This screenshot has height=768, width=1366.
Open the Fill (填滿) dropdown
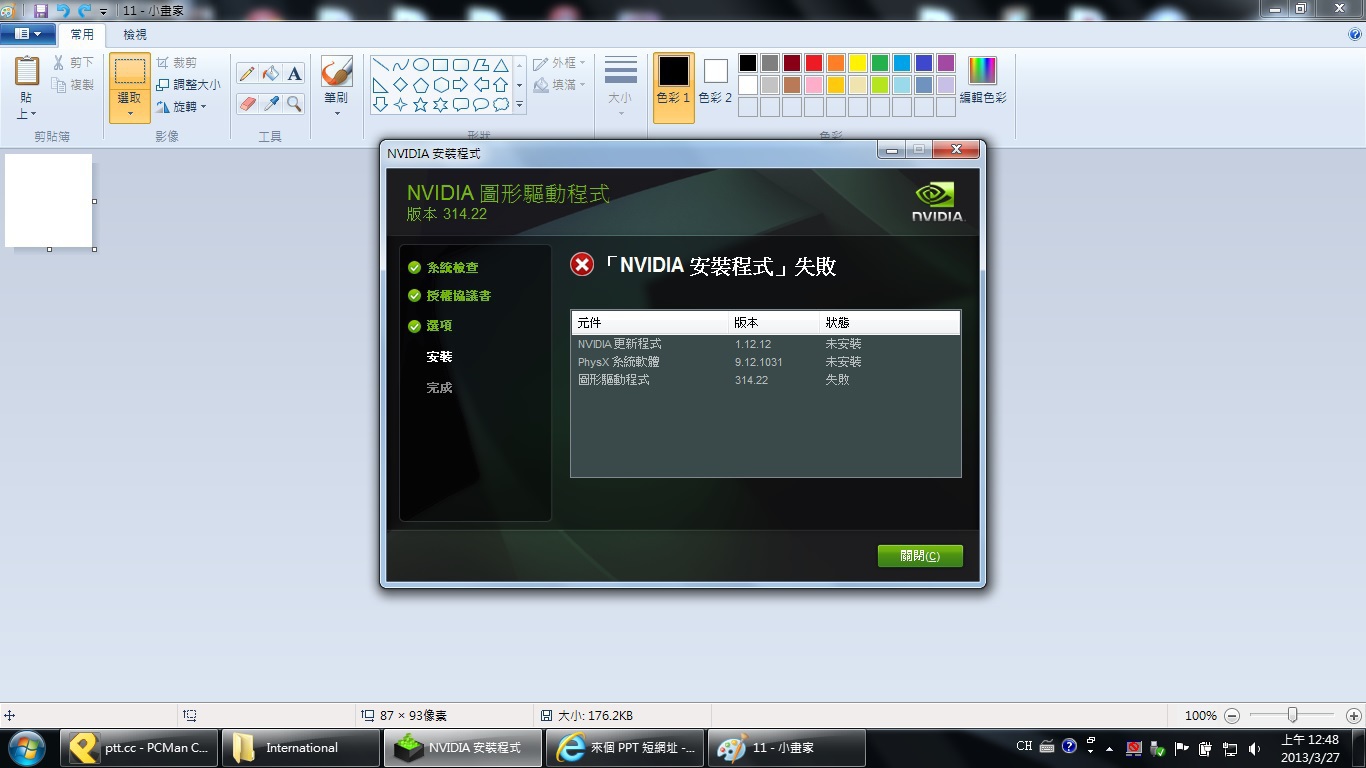pyautogui.click(x=560, y=85)
